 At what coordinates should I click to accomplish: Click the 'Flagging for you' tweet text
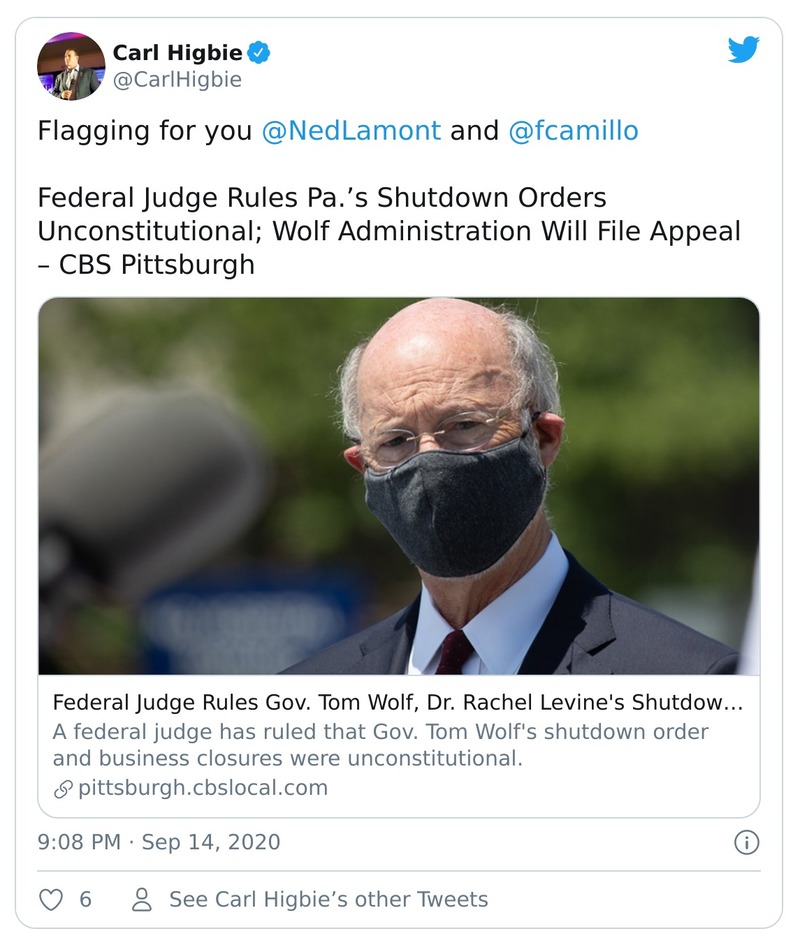coord(145,131)
